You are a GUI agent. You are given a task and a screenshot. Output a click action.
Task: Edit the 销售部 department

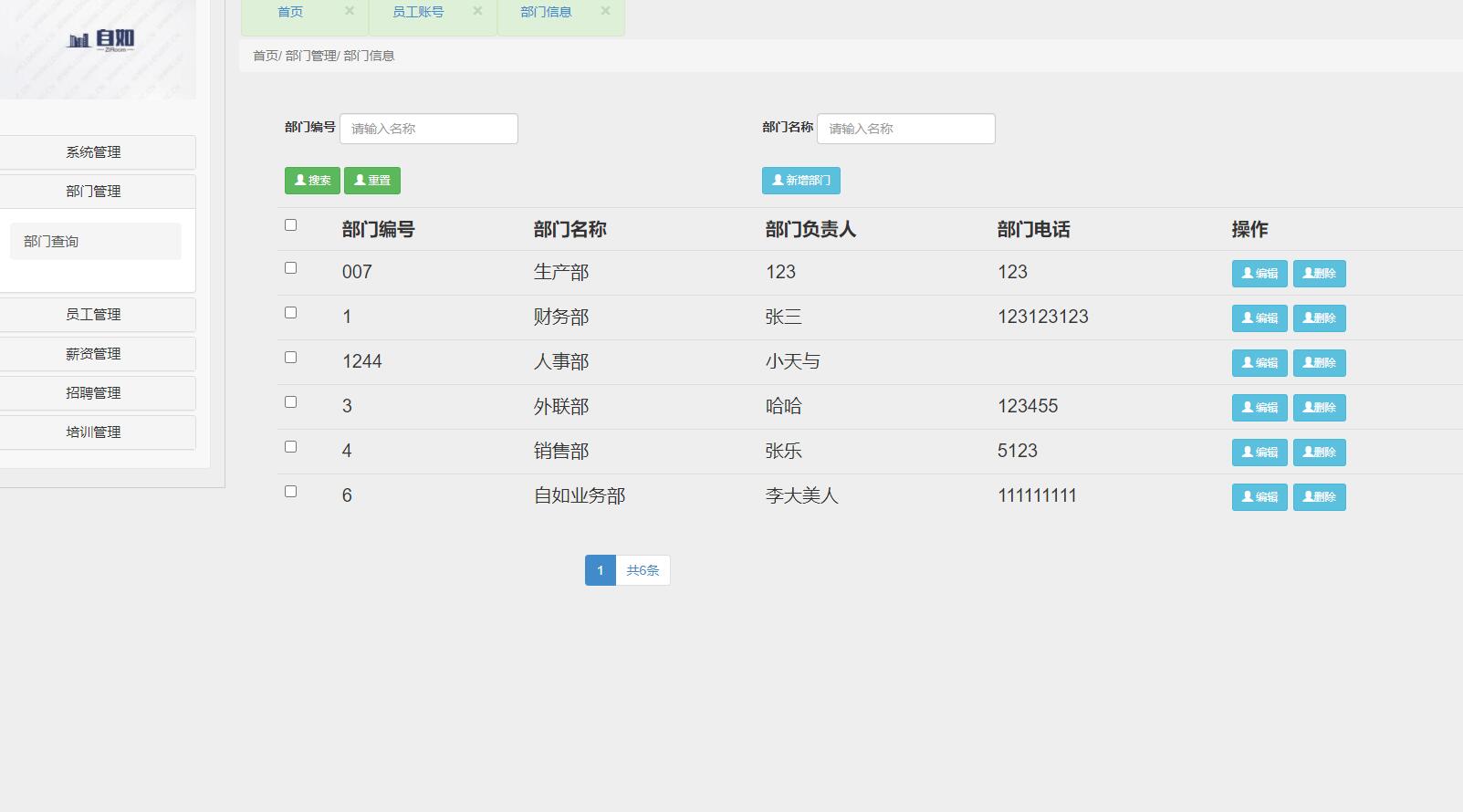(x=1259, y=453)
